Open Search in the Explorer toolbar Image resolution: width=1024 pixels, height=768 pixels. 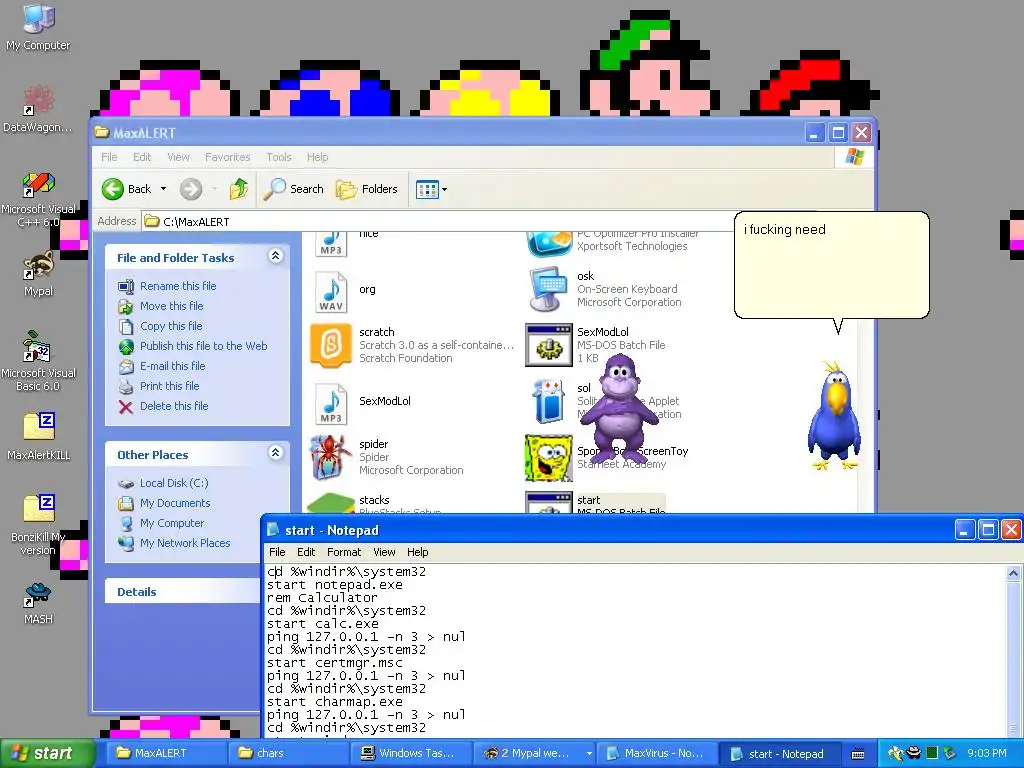click(294, 189)
